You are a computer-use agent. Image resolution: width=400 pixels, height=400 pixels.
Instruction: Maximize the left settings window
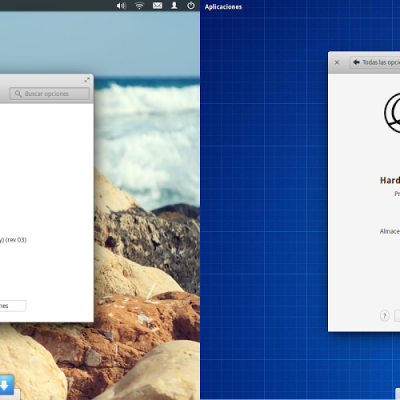pyautogui.click(x=87, y=80)
